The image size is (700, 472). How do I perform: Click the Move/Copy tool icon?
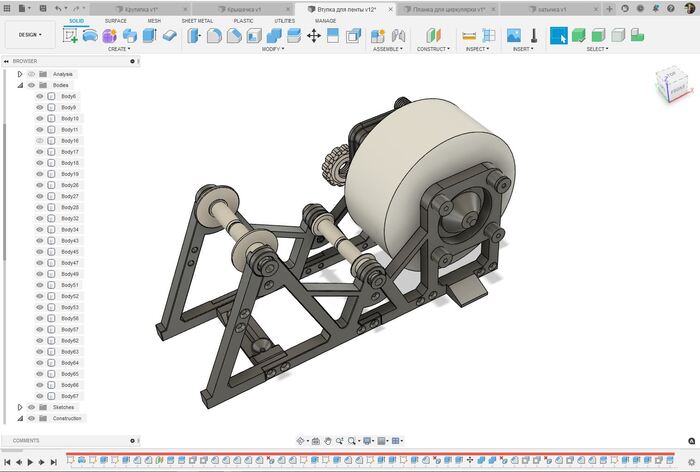point(313,35)
